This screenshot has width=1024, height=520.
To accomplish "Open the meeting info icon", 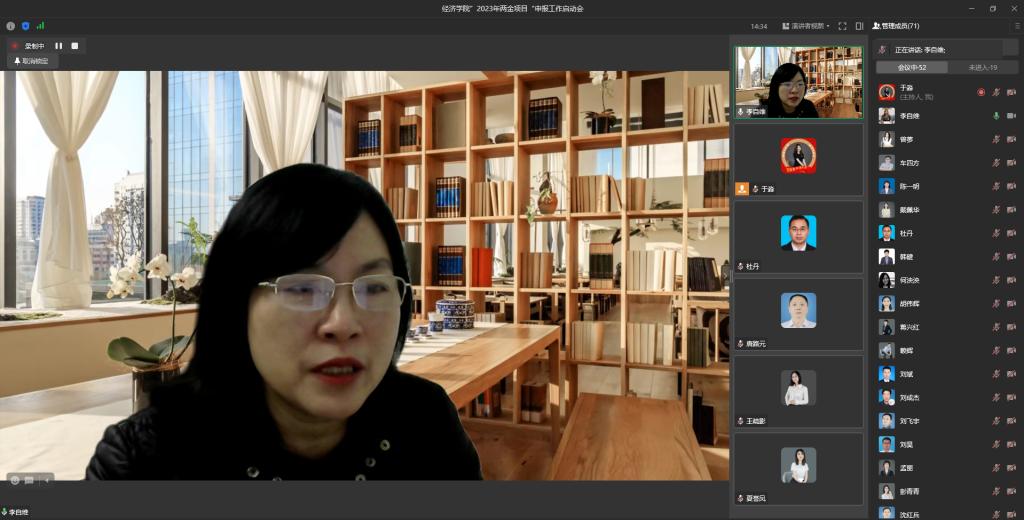I will click(x=11, y=26).
